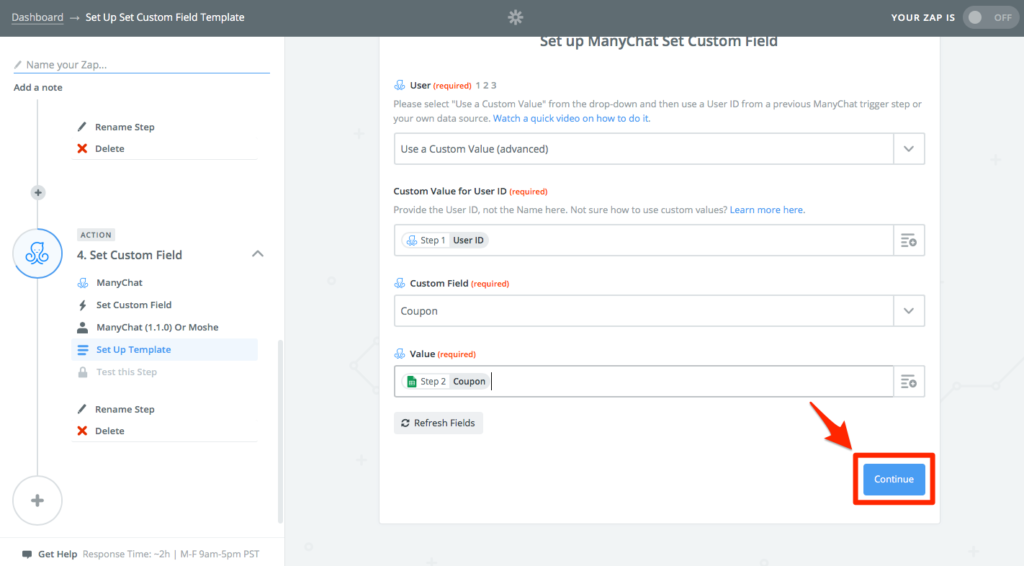Viewport: 1024px width, 566px height.
Task: Click the Continue button
Action: pyautogui.click(x=894, y=479)
